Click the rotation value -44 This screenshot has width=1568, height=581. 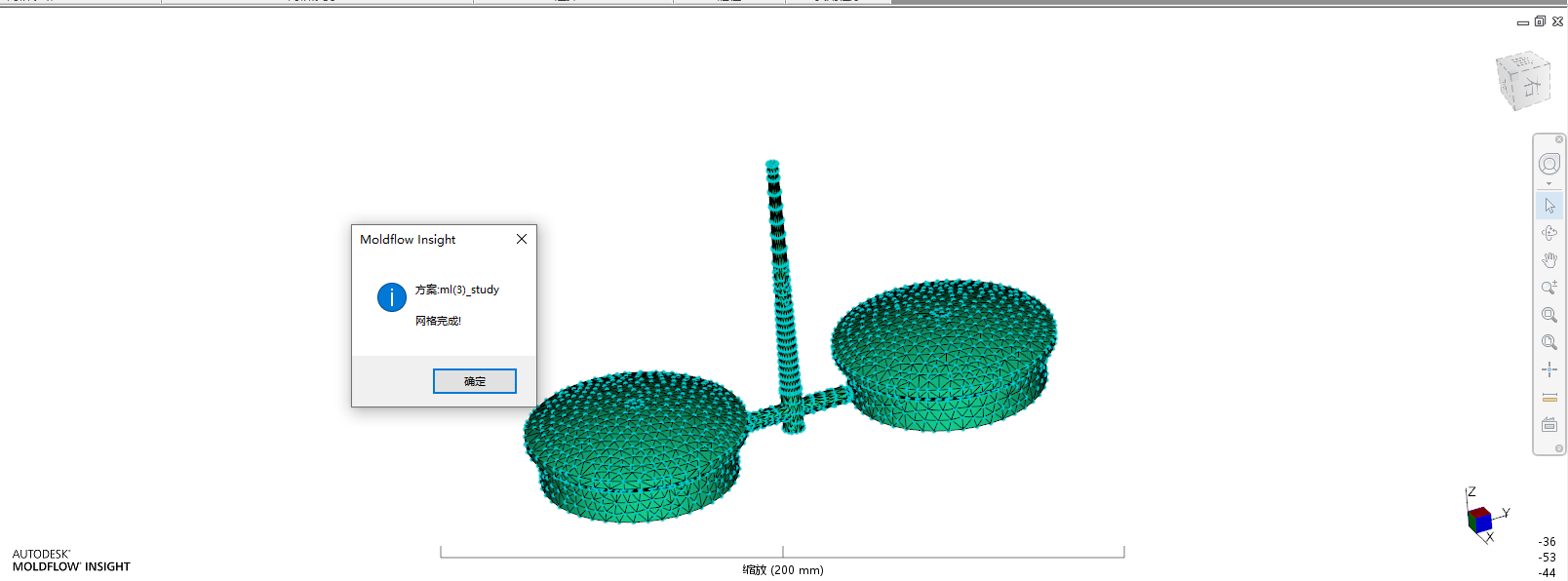[x=1547, y=573]
